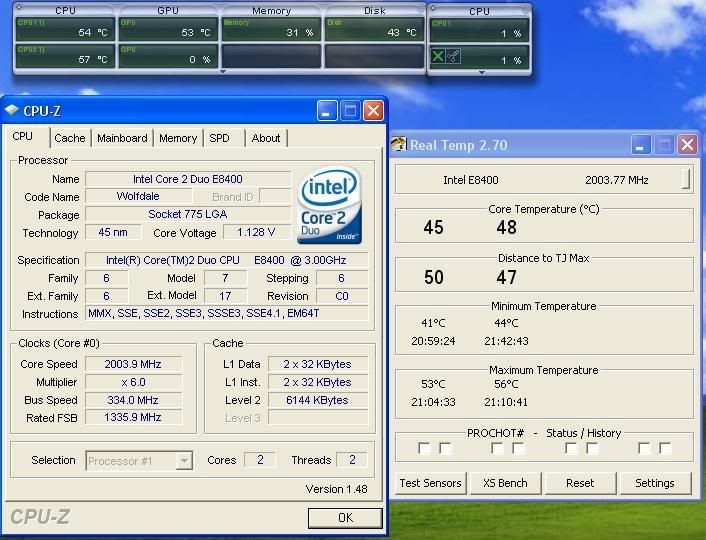Viewport: 706px width, 540px height.
Task: Click Intel E8400 label in Real Temp
Action: click(471, 180)
